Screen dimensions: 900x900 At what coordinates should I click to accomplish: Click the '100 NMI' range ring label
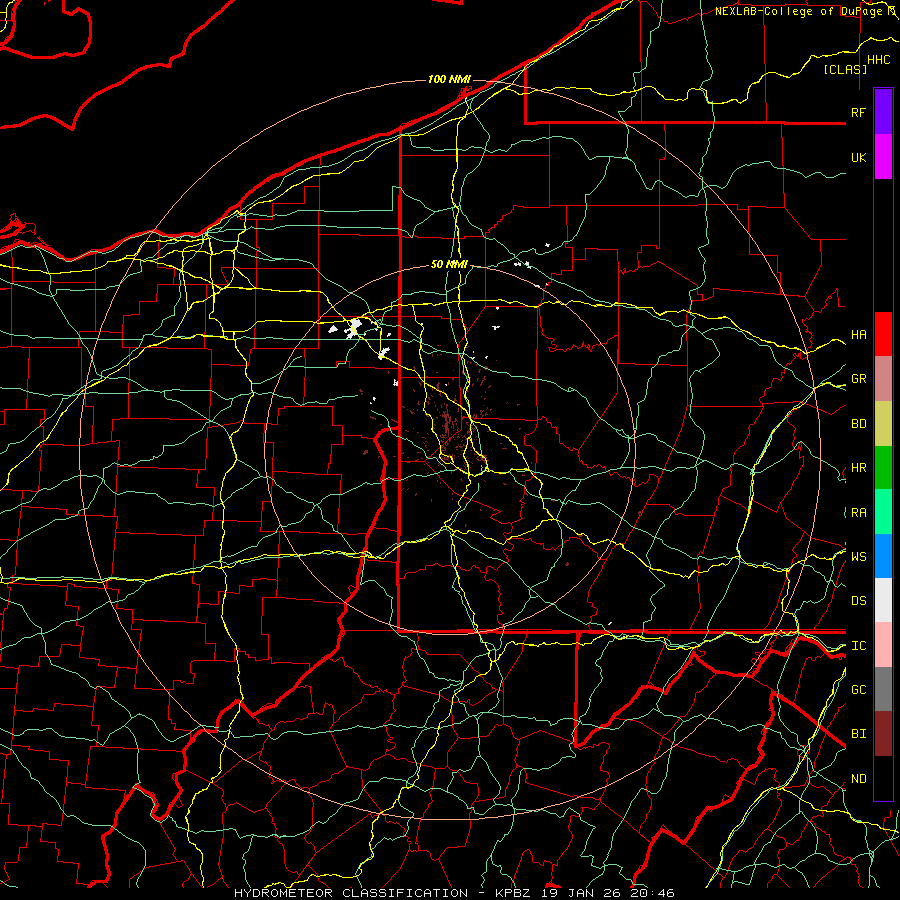pos(449,79)
